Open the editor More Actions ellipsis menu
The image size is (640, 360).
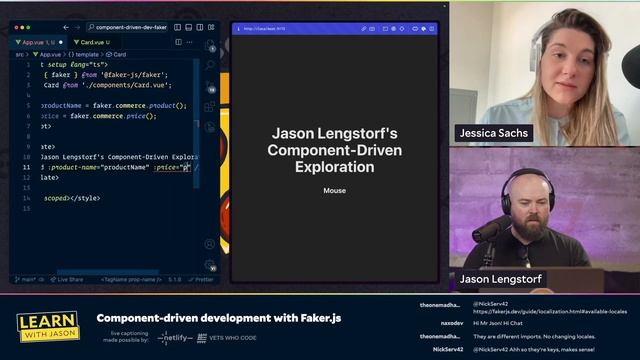pos(189,42)
